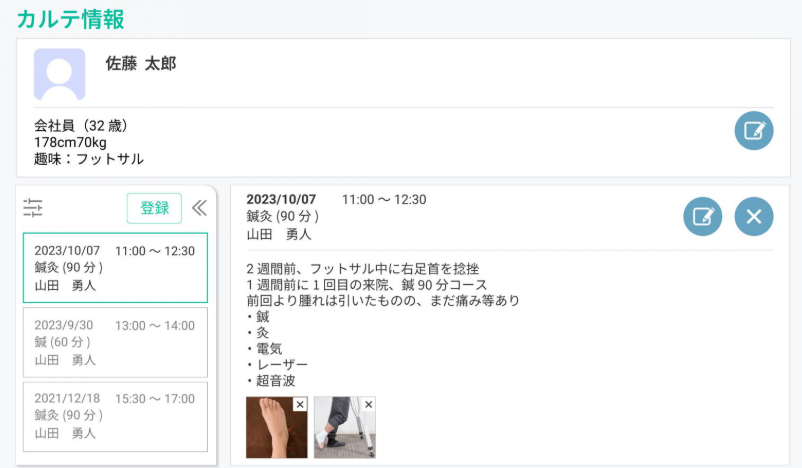The width and height of the screenshot is (802, 468).
Task: Close the record detail with X icon
Action: (x=753, y=216)
